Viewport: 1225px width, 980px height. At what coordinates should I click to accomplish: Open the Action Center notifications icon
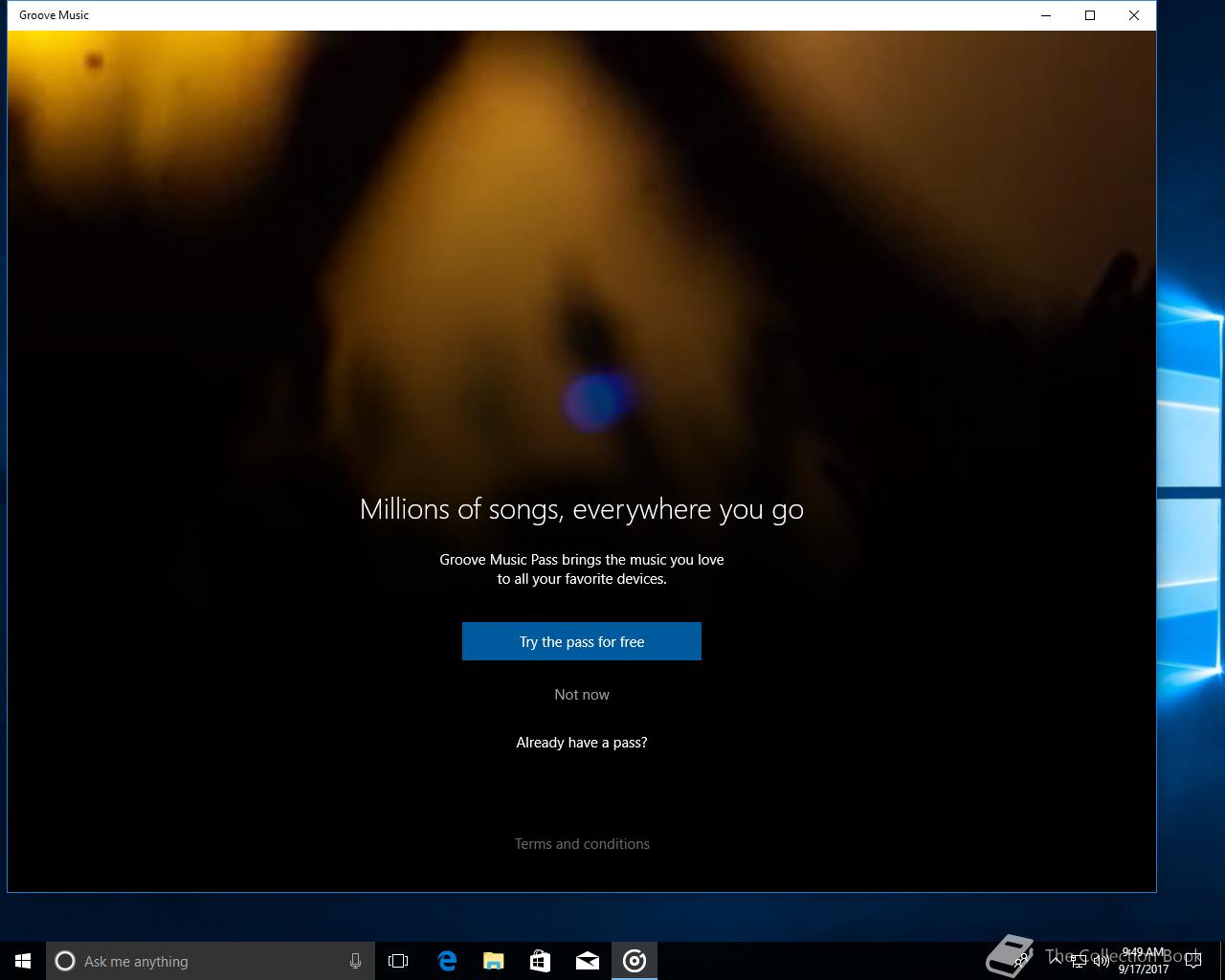click(1192, 961)
